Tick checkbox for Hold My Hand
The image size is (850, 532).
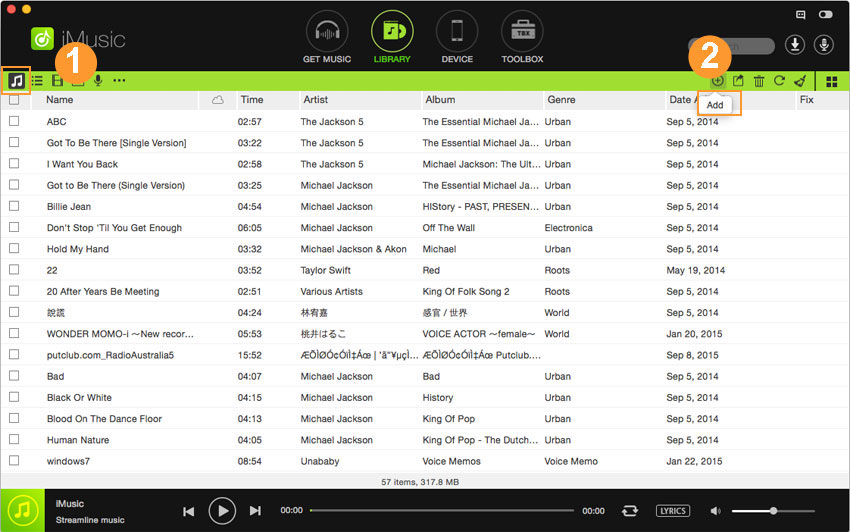(14, 248)
